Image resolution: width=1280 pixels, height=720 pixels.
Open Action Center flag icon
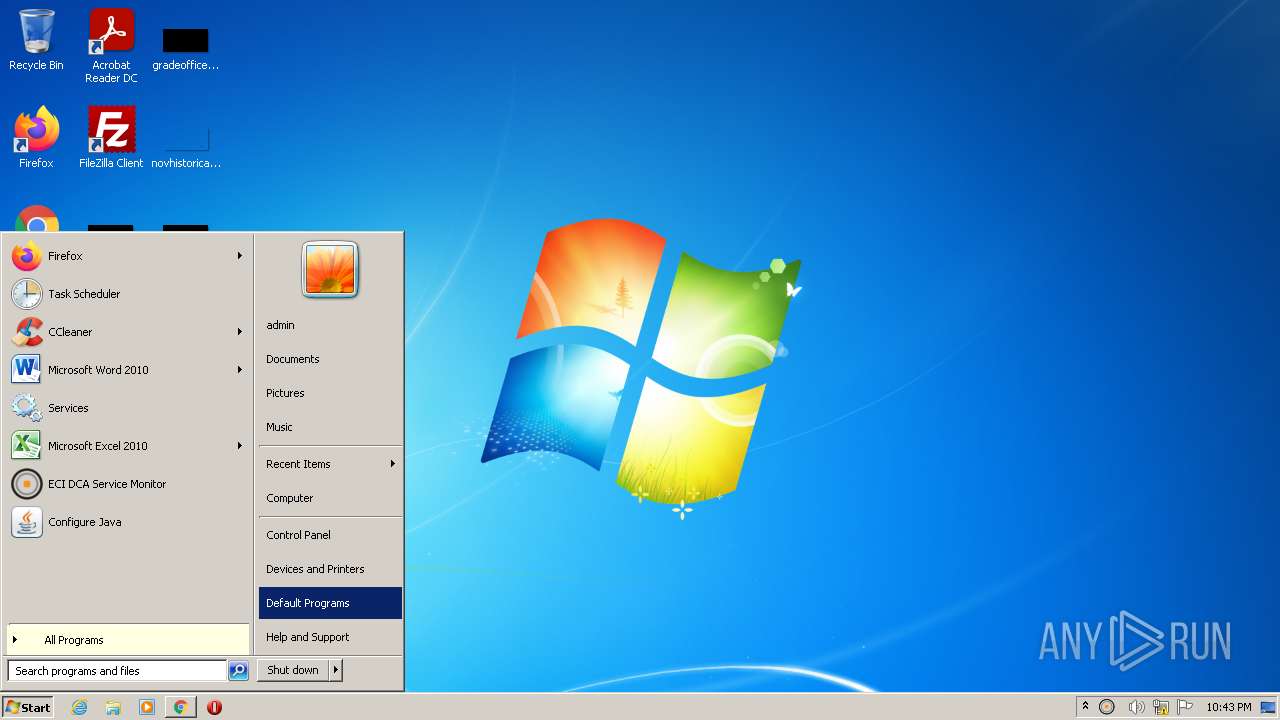tap(1185, 707)
